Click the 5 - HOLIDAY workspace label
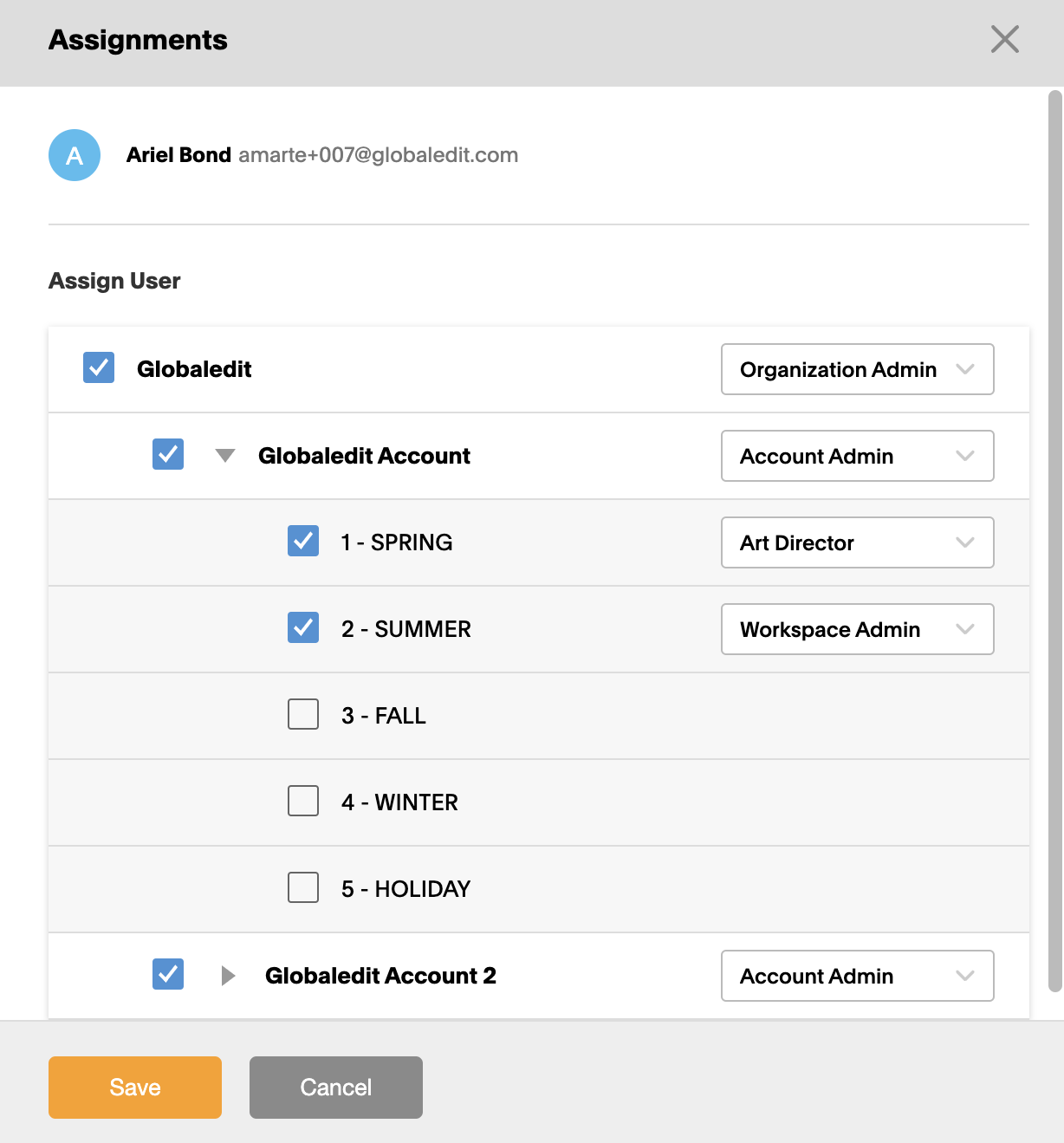Viewport: 1064px width, 1143px height. coord(405,889)
